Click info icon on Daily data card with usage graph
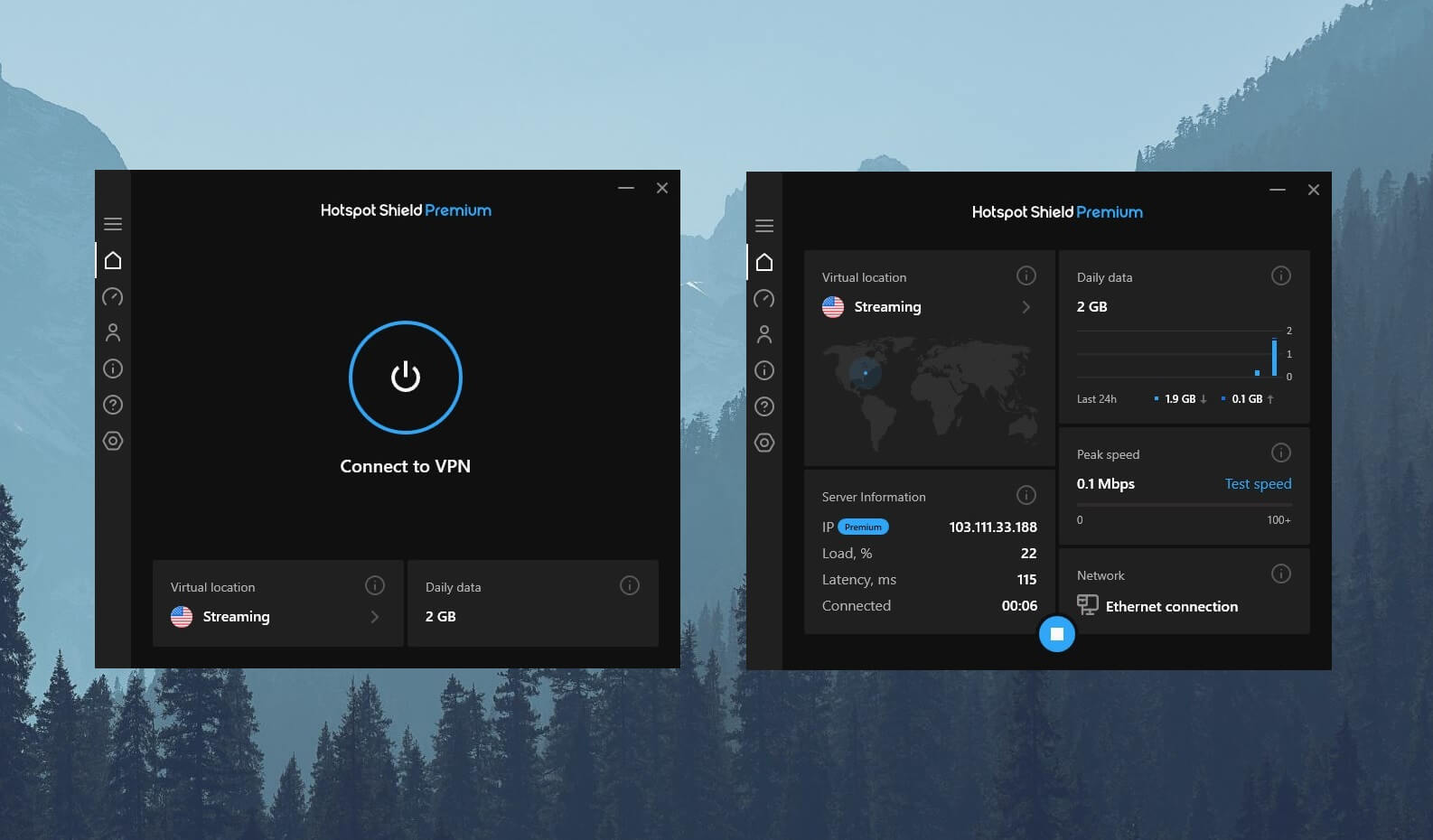Screen dimensions: 1433x840 pyautogui.click(x=1280, y=275)
